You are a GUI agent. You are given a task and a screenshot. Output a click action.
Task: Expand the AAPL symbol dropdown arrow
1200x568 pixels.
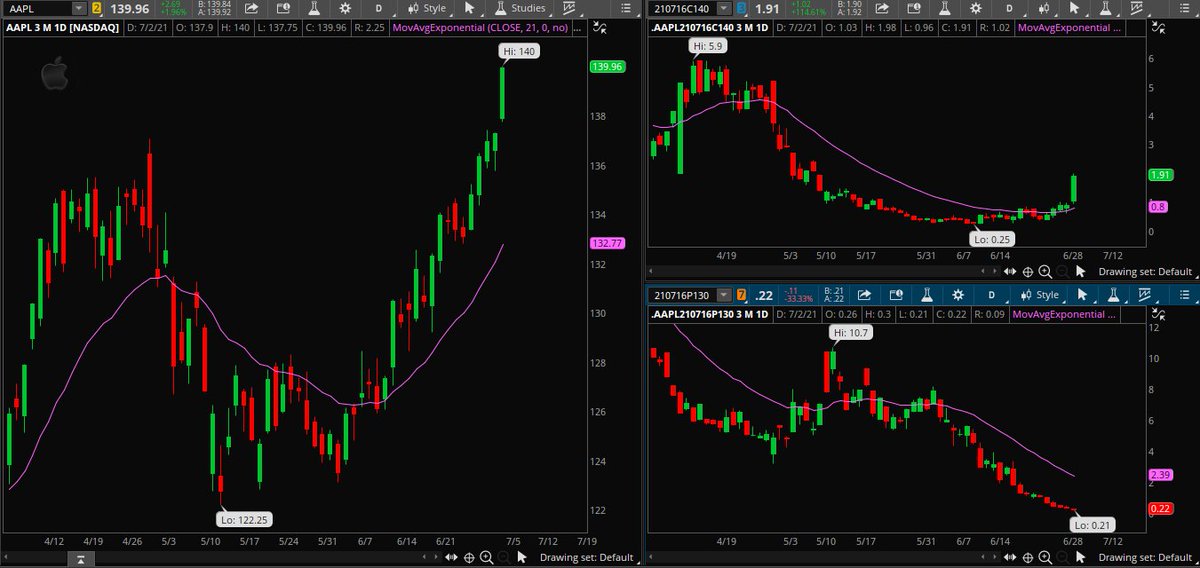[x=79, y=9]
